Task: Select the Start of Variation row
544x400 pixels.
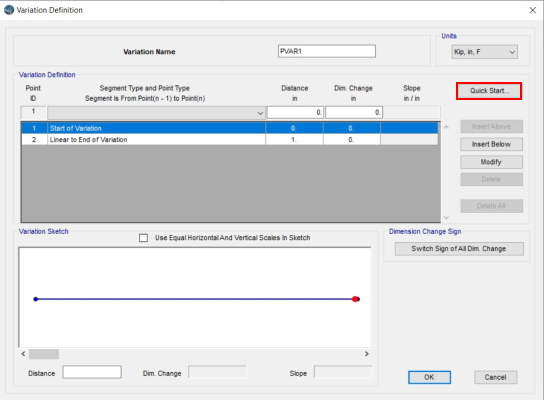Action: 230,128
